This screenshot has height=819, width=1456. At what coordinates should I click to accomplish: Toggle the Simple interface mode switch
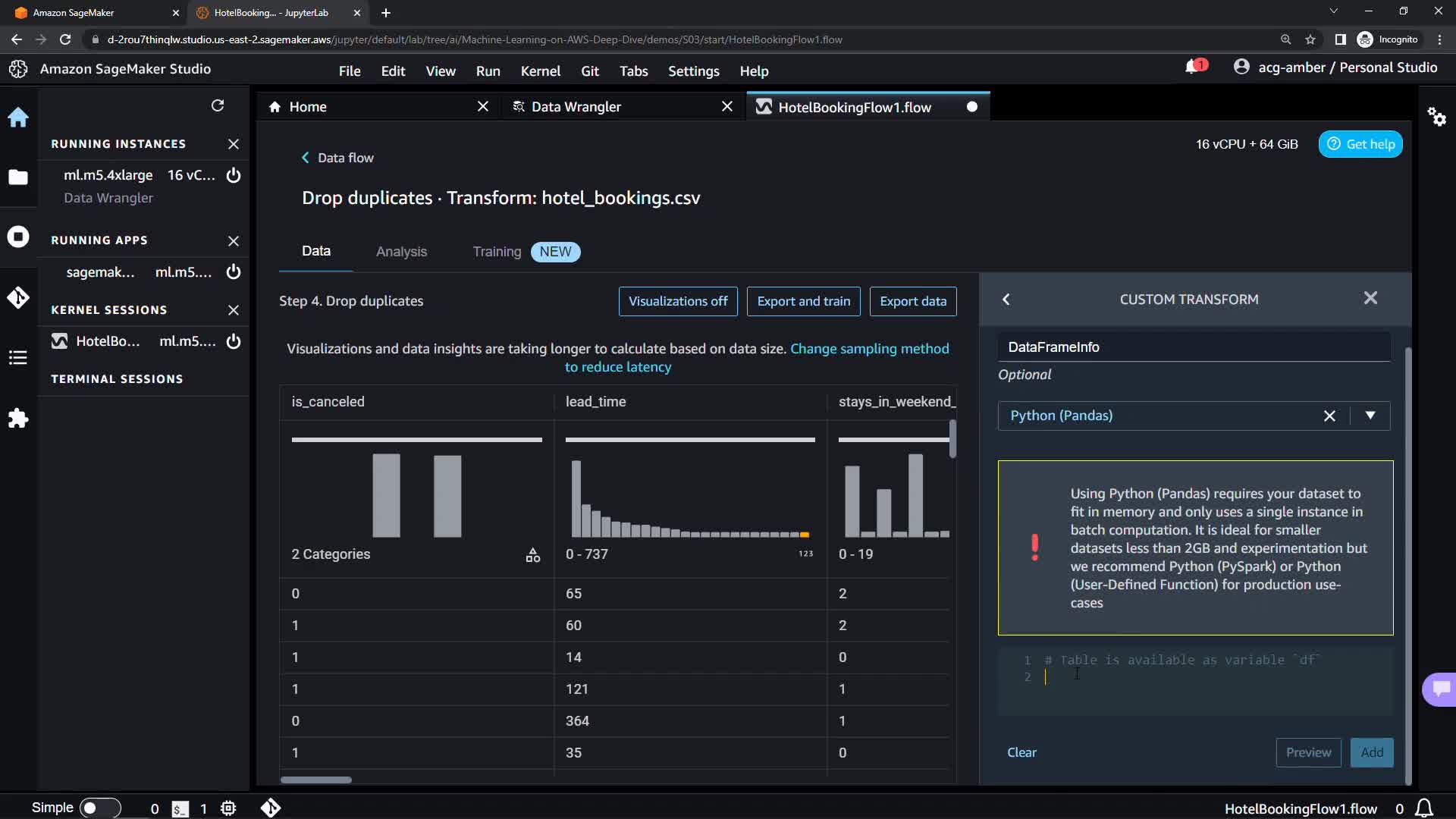tap(99, 808)
